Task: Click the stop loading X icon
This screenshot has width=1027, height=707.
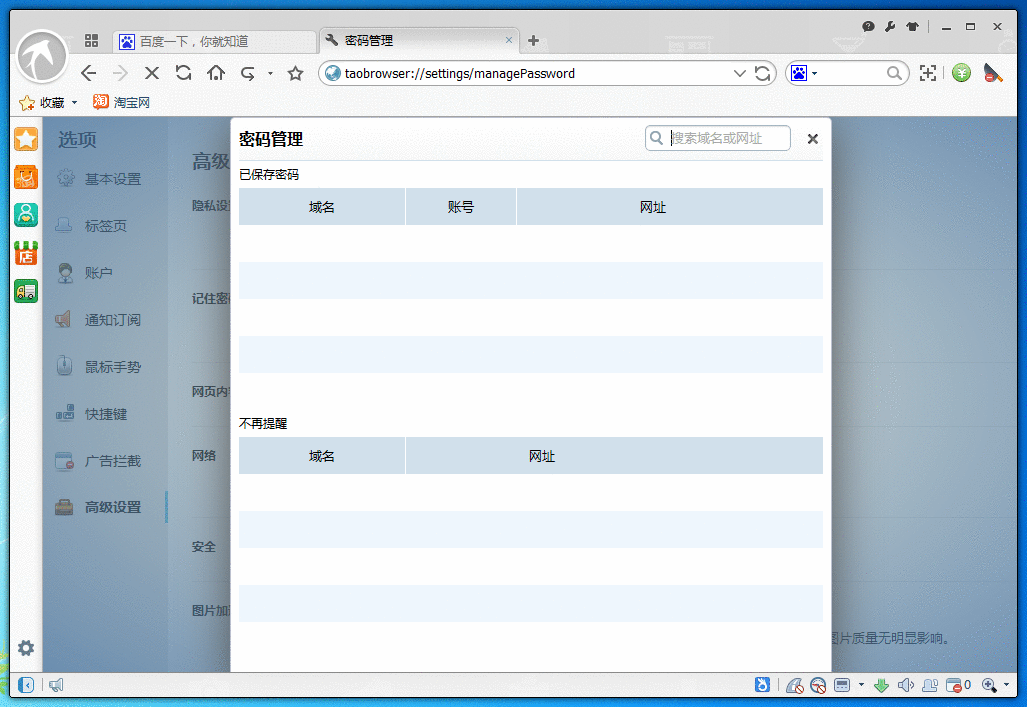Action: 152,73
